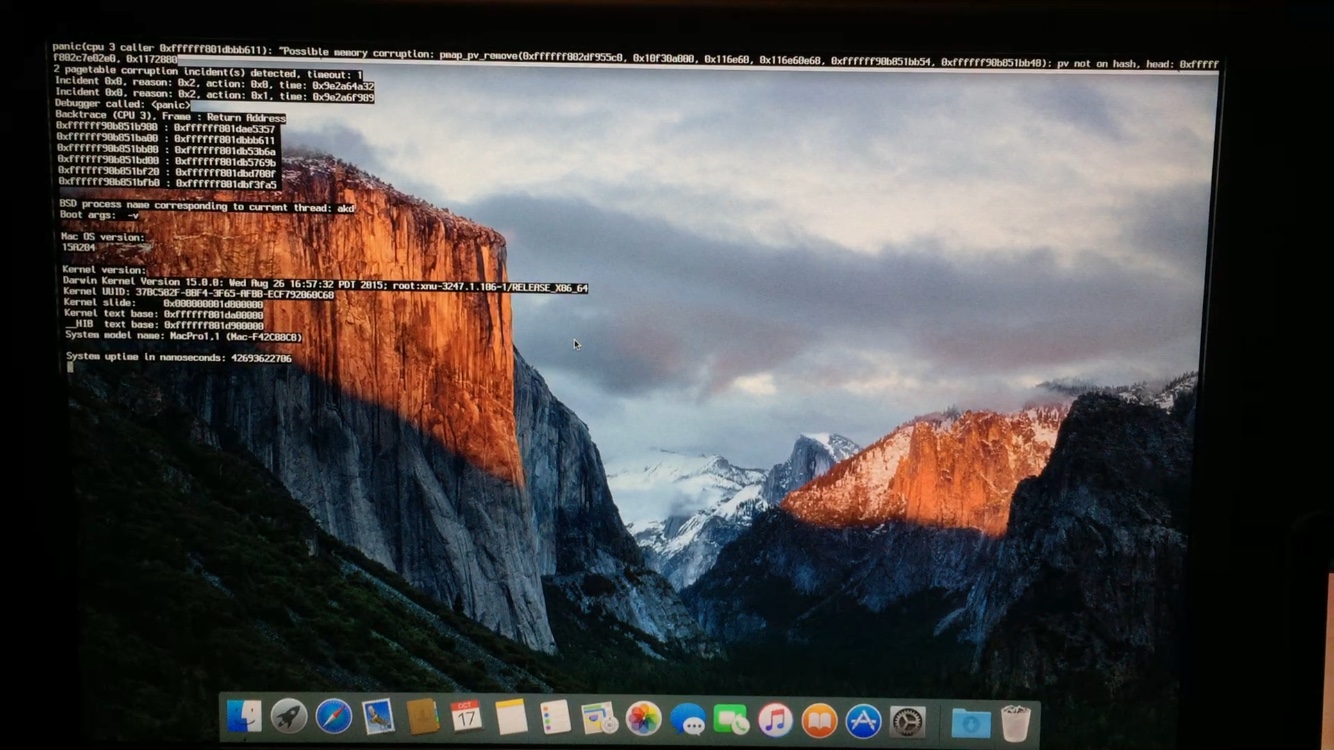Open Contacts address book in Dock
The width and height of the screenshot is (1334, 750).
pos(422,717)
